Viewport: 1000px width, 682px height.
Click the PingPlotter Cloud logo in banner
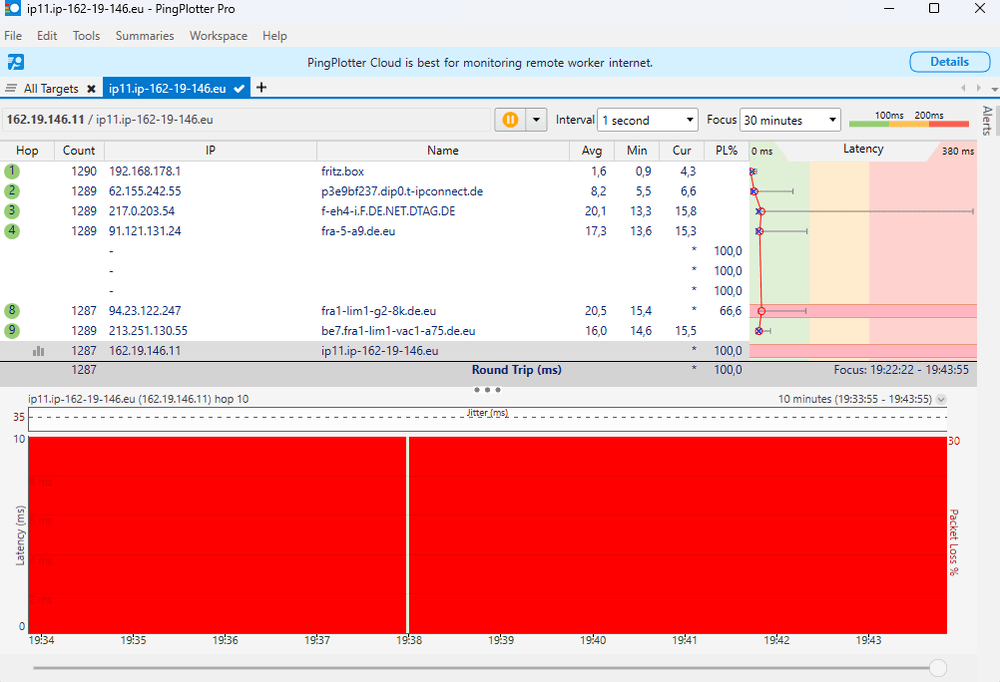point(15,62)
